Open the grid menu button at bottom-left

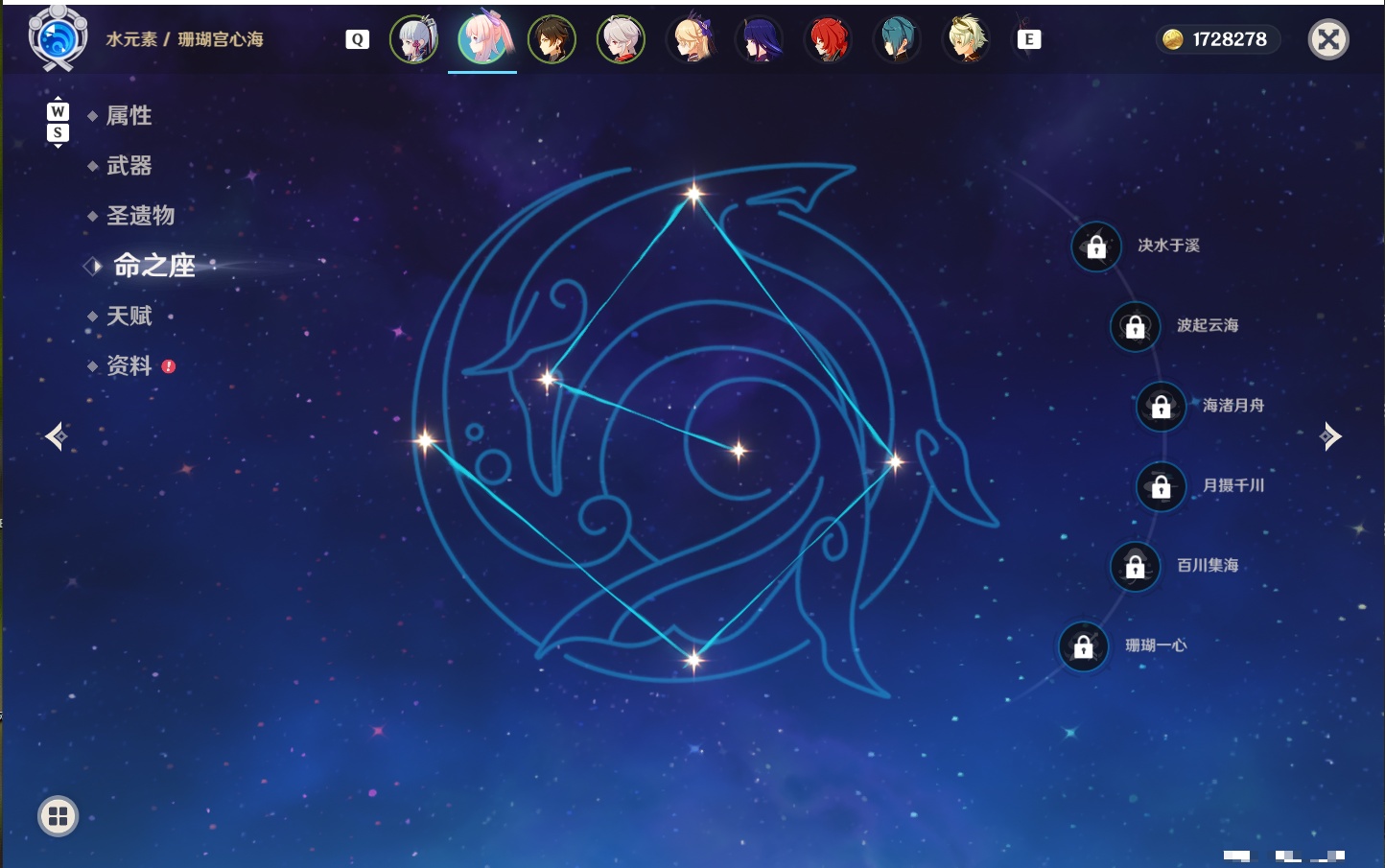coord(58,816)
